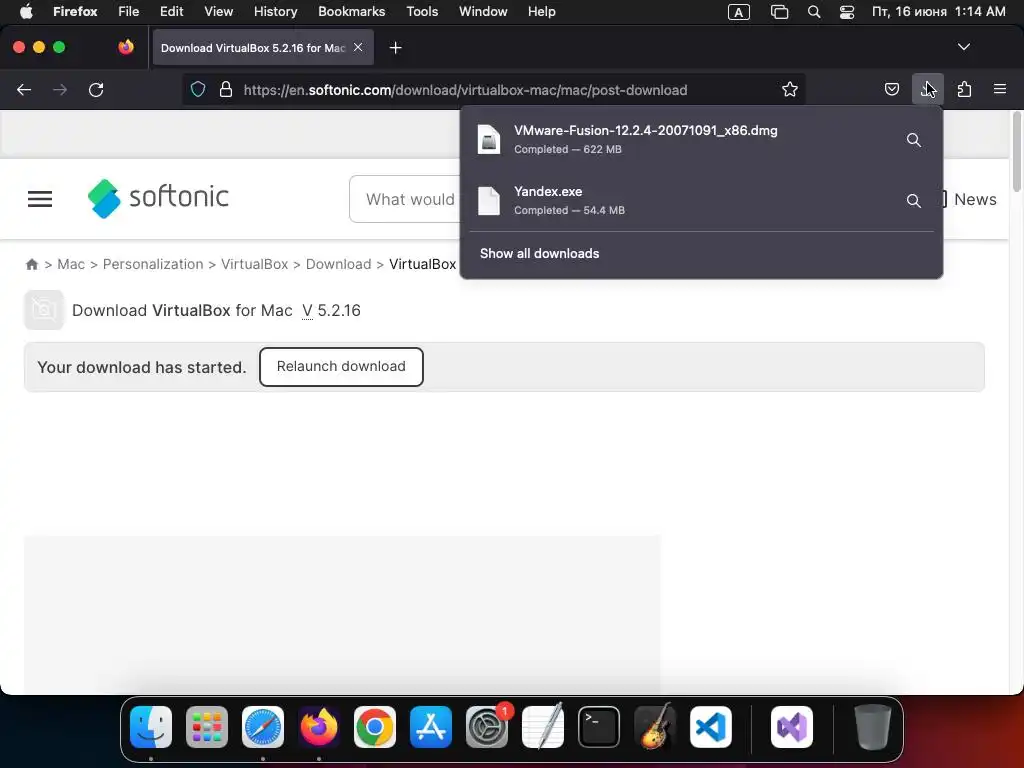Screen dimensions: 1024x768
Task: Open the News link
Action: [x=975, y=199]
